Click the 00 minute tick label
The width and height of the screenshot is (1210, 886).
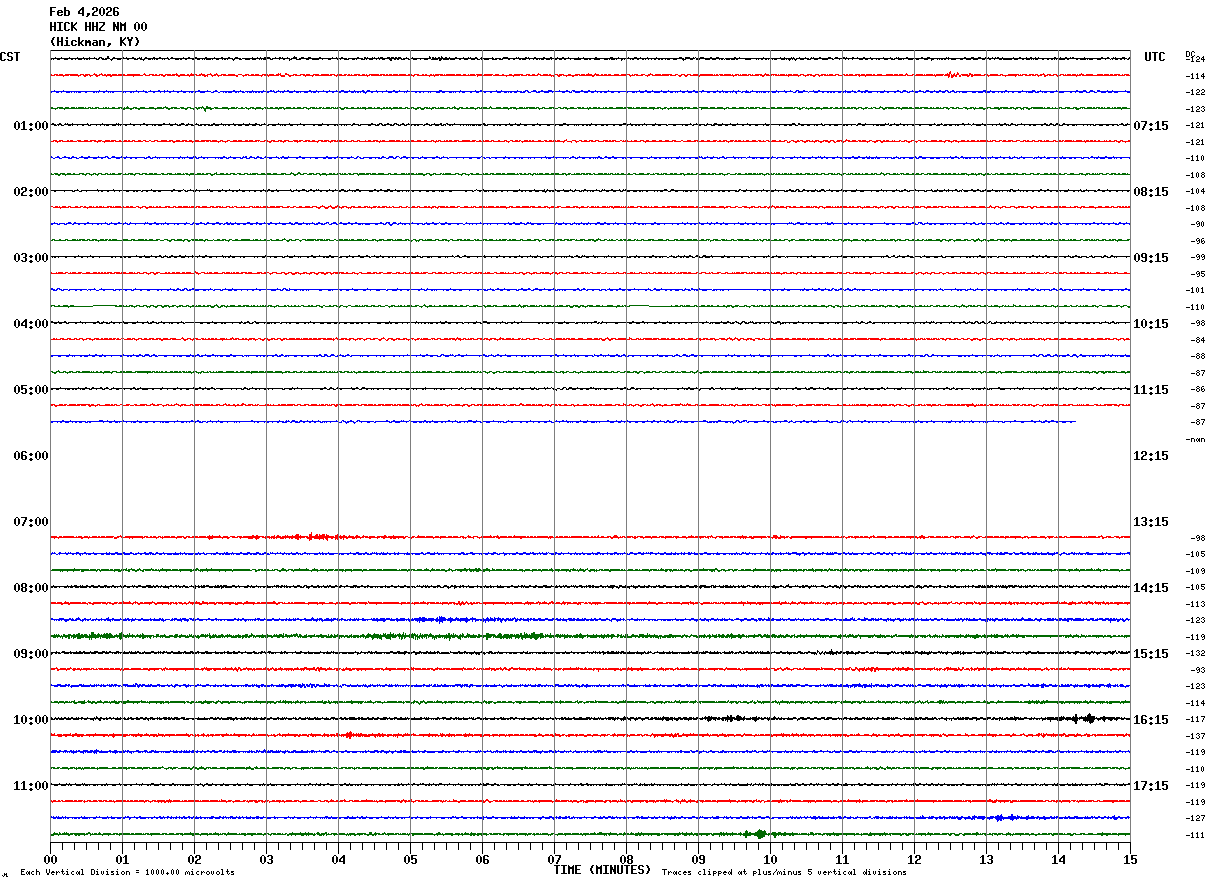click(x=51, y=859)
